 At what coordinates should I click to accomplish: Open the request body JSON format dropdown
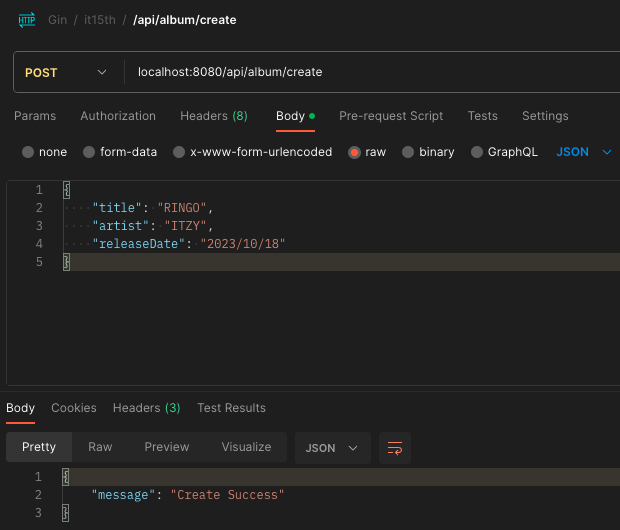click(x=584, y=152)
